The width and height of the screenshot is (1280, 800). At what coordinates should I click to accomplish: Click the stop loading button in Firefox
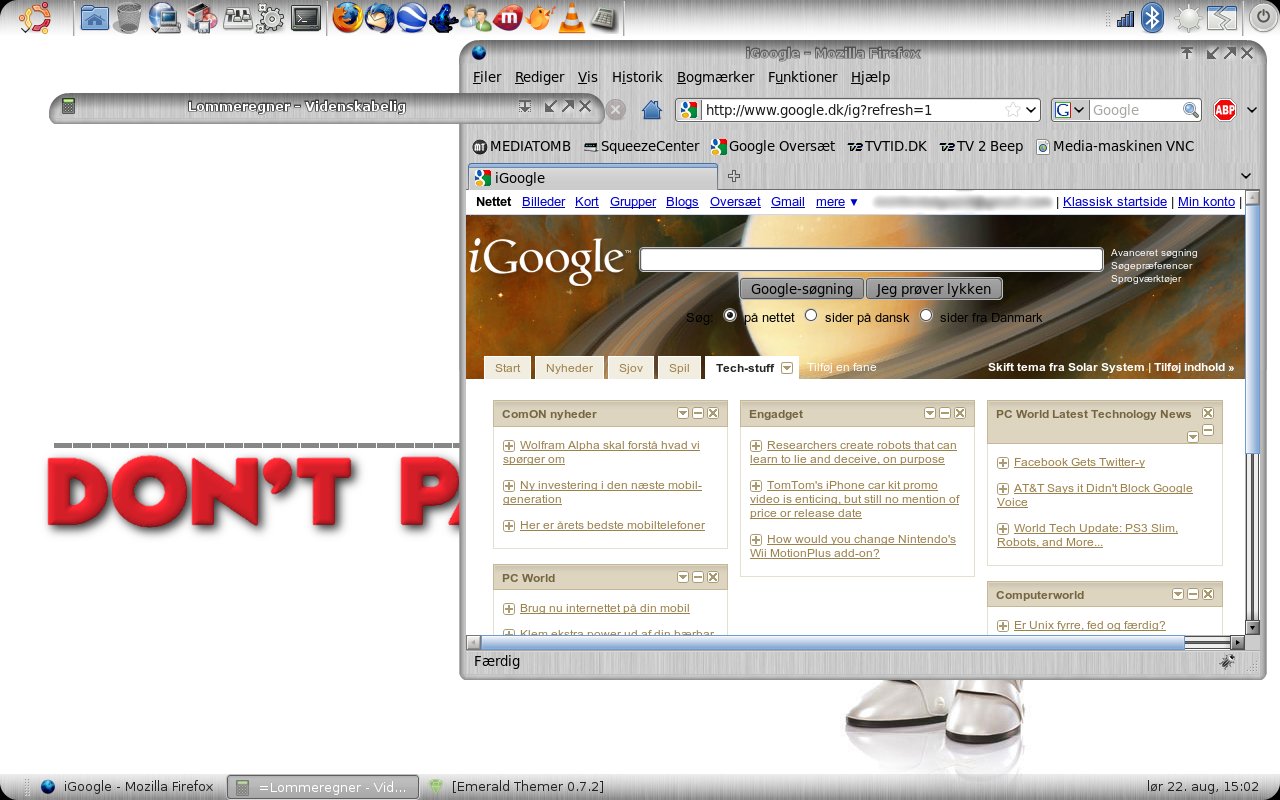pyautogui.click(x=616, y=110)
